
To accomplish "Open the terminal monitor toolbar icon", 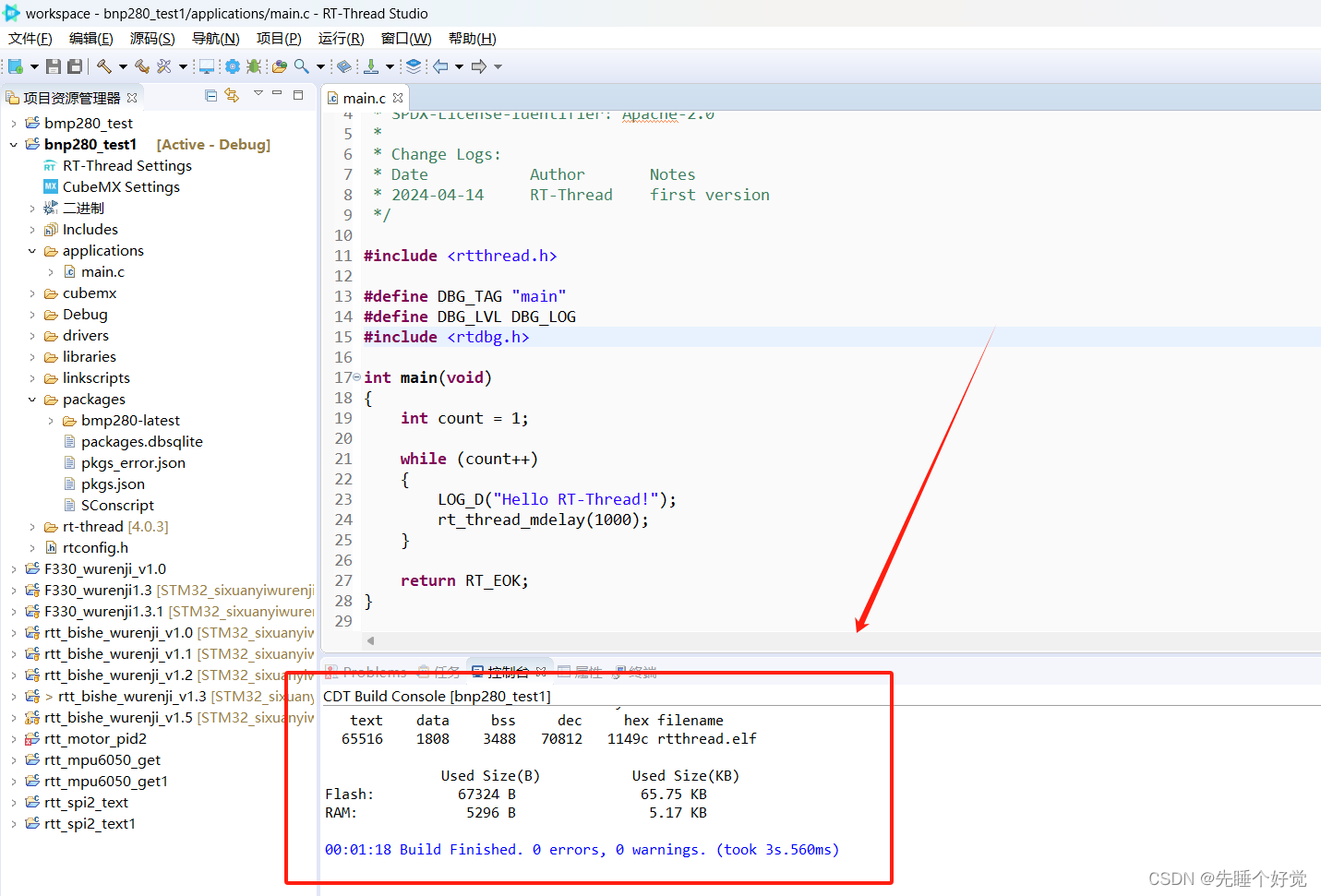I will click(207, 66).
